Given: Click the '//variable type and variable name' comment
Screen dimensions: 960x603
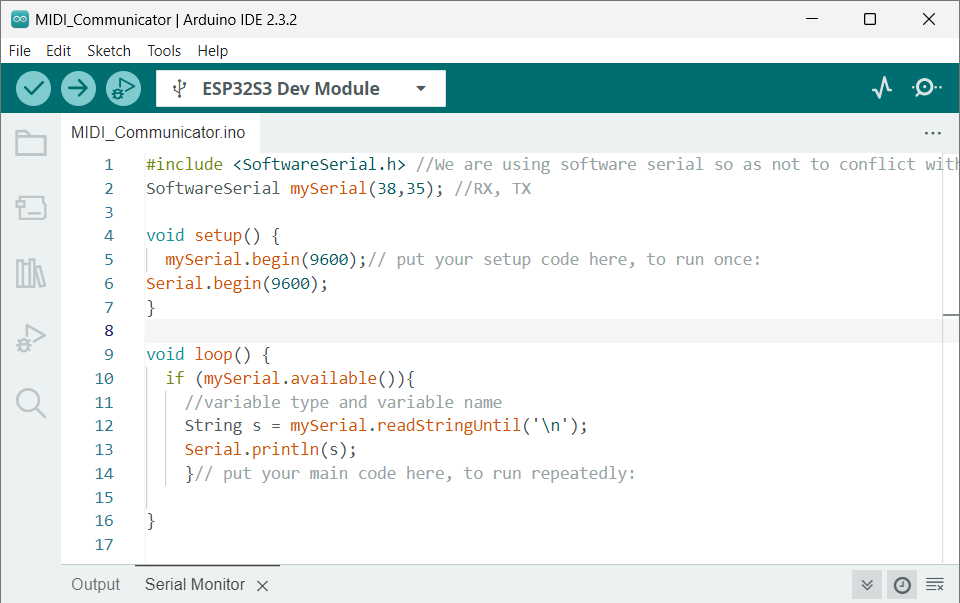Looking at the screenshot, I should [343, 402].
